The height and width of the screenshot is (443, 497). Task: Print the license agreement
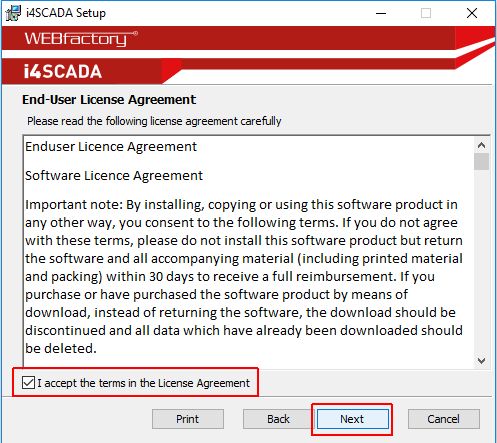(188, 419)
